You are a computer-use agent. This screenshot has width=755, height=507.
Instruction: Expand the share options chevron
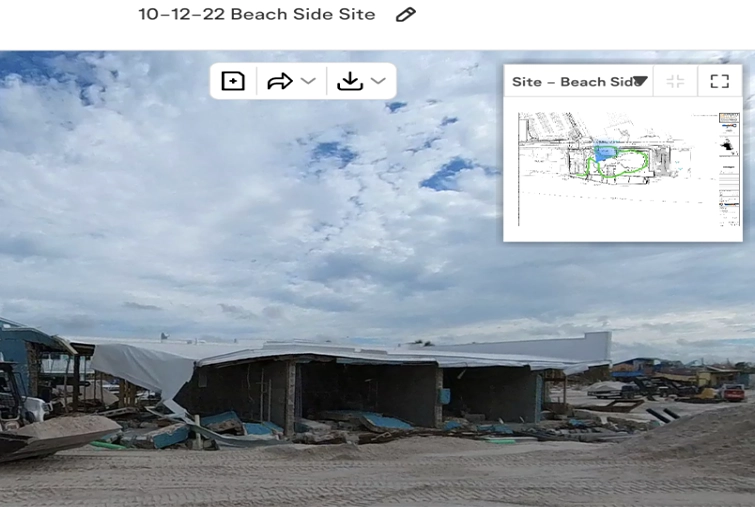click(308, 81)
